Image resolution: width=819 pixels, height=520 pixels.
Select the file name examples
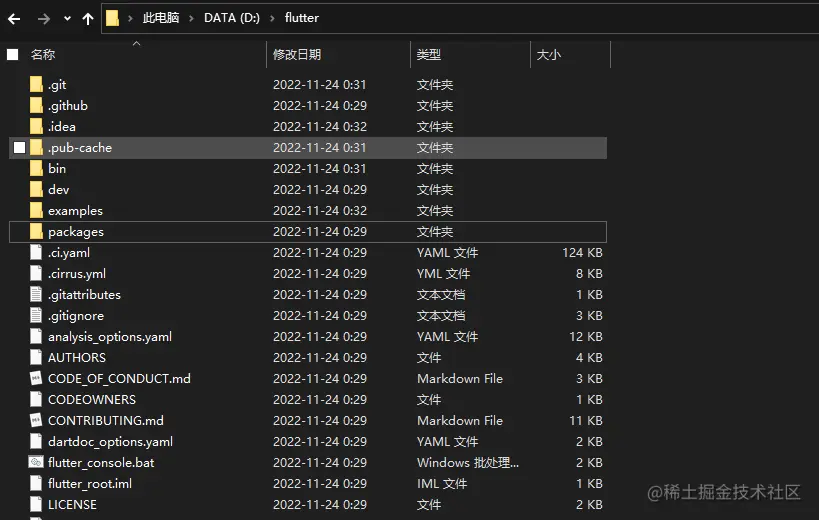tap(75, 211)
